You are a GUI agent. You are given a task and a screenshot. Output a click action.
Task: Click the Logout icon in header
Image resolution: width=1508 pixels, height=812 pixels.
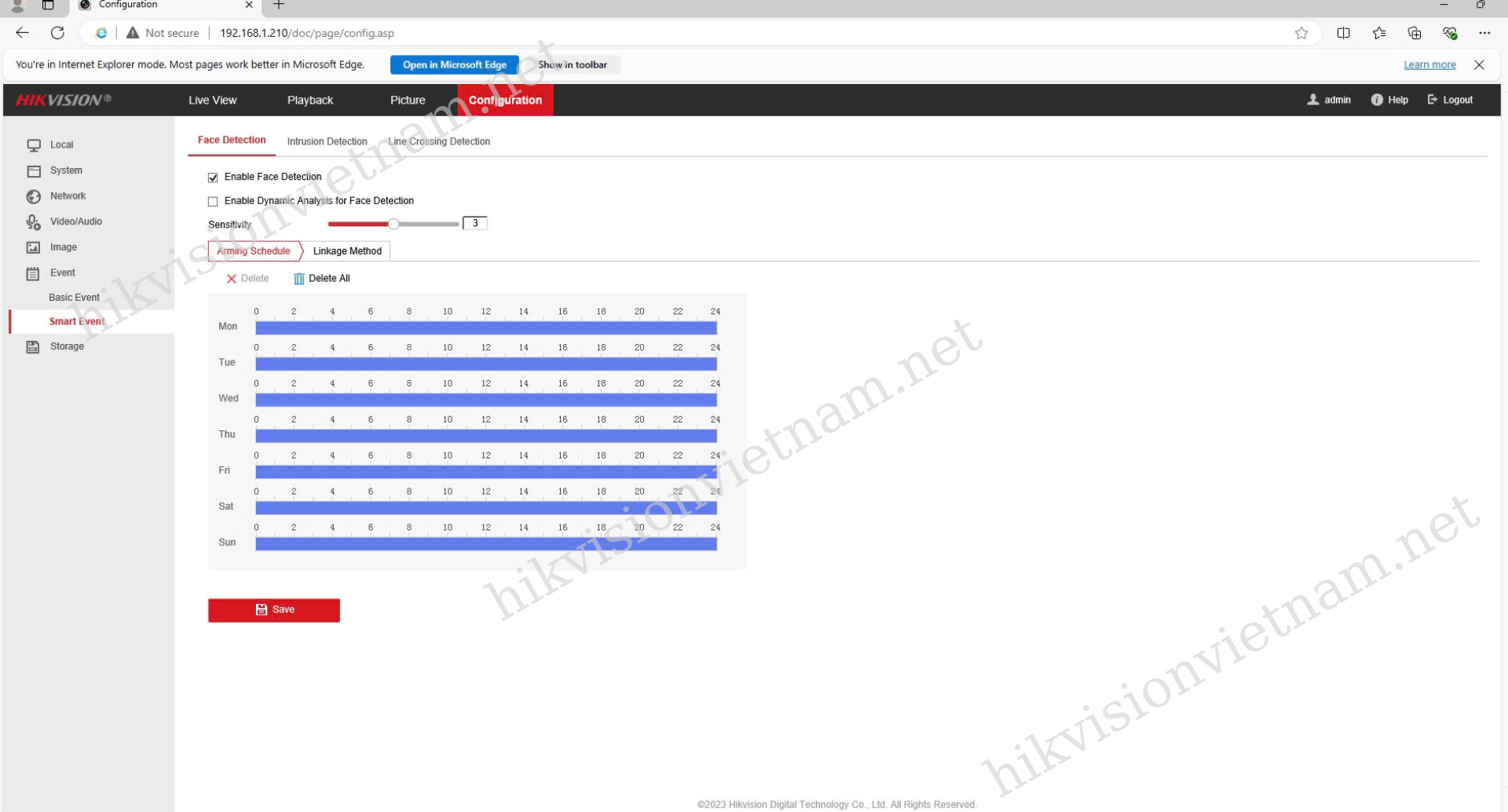point(1432,100)
